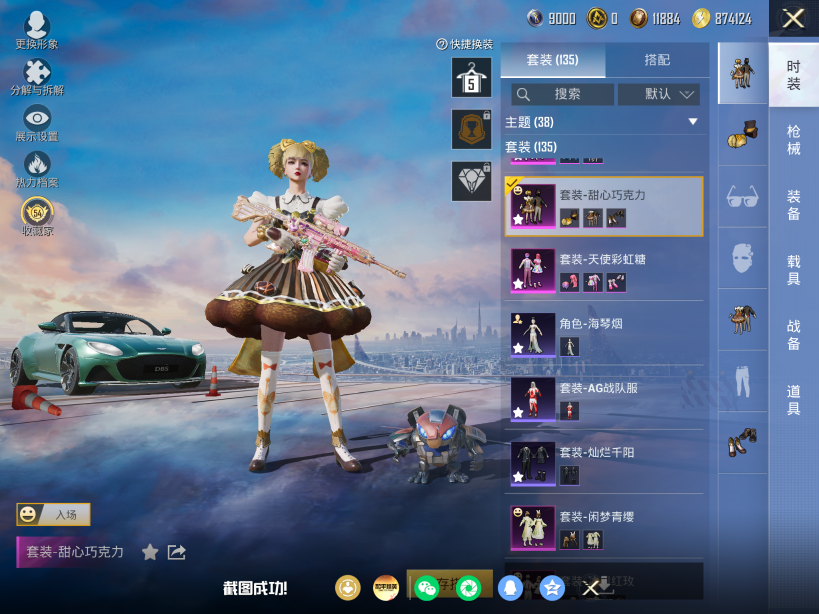Dismiss the screenshot share bar X
Screen dimensions: 819x614
(x=591, y=588)
